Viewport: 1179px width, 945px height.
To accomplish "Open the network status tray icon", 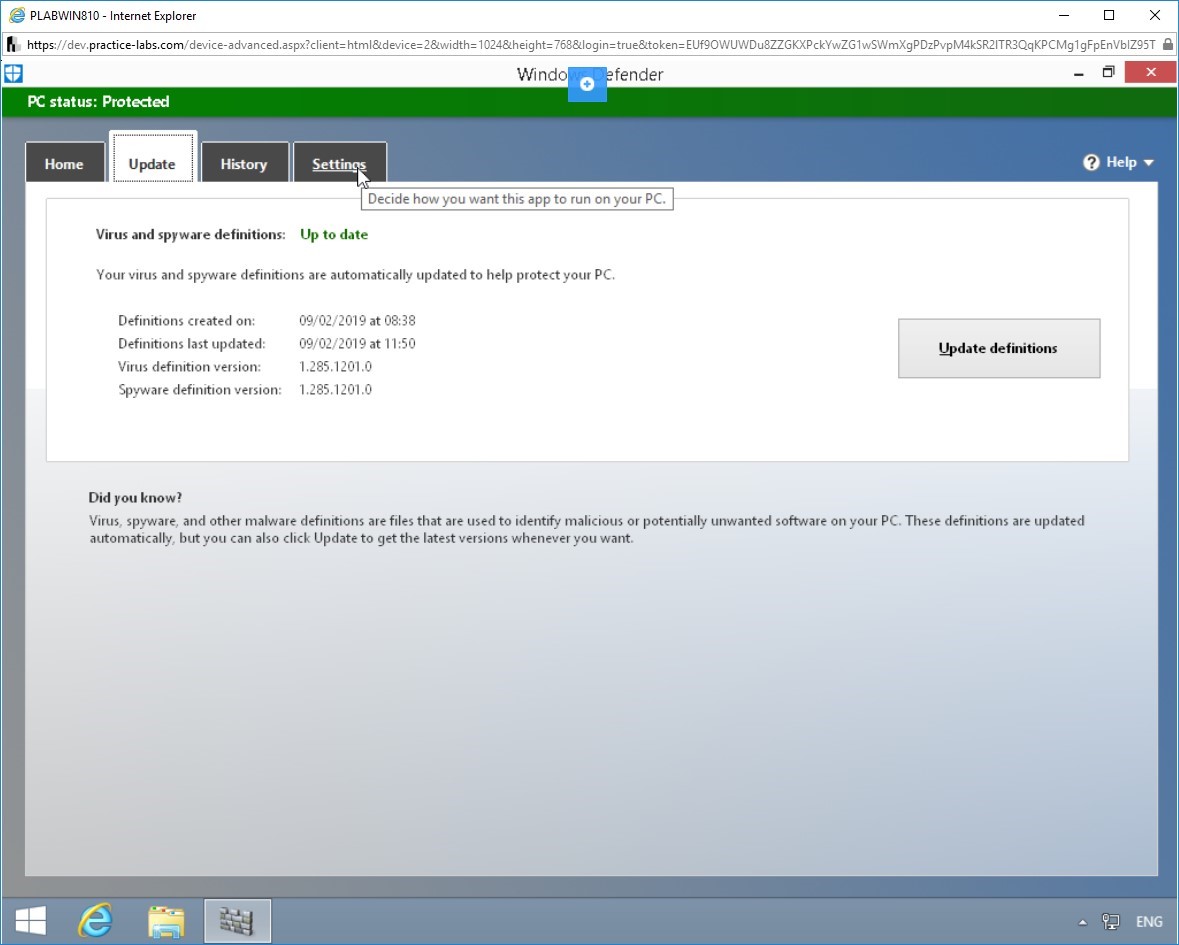I will pos(1111,922).
